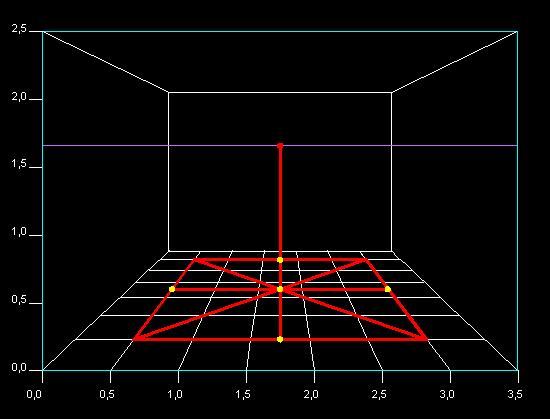
Task: Click the front-left corner of the red rectangle
Action: click(x=134, y=339)
